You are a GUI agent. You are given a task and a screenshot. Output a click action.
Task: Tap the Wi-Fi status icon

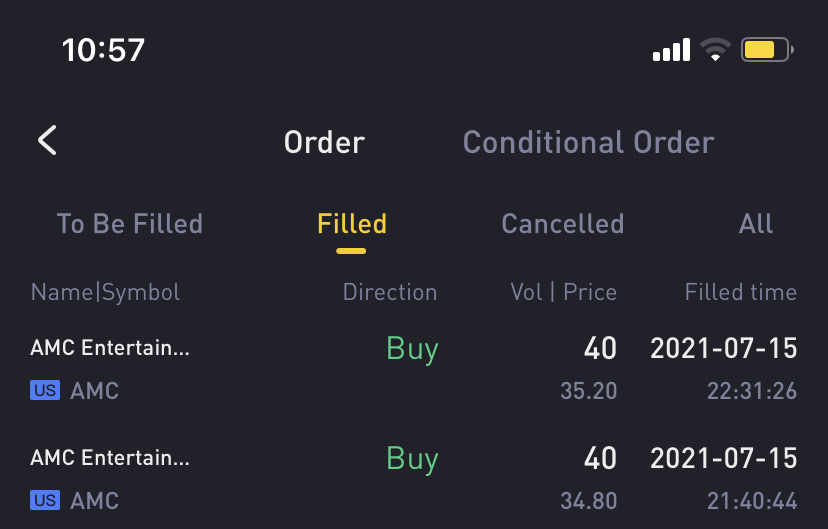click(715, 50)
